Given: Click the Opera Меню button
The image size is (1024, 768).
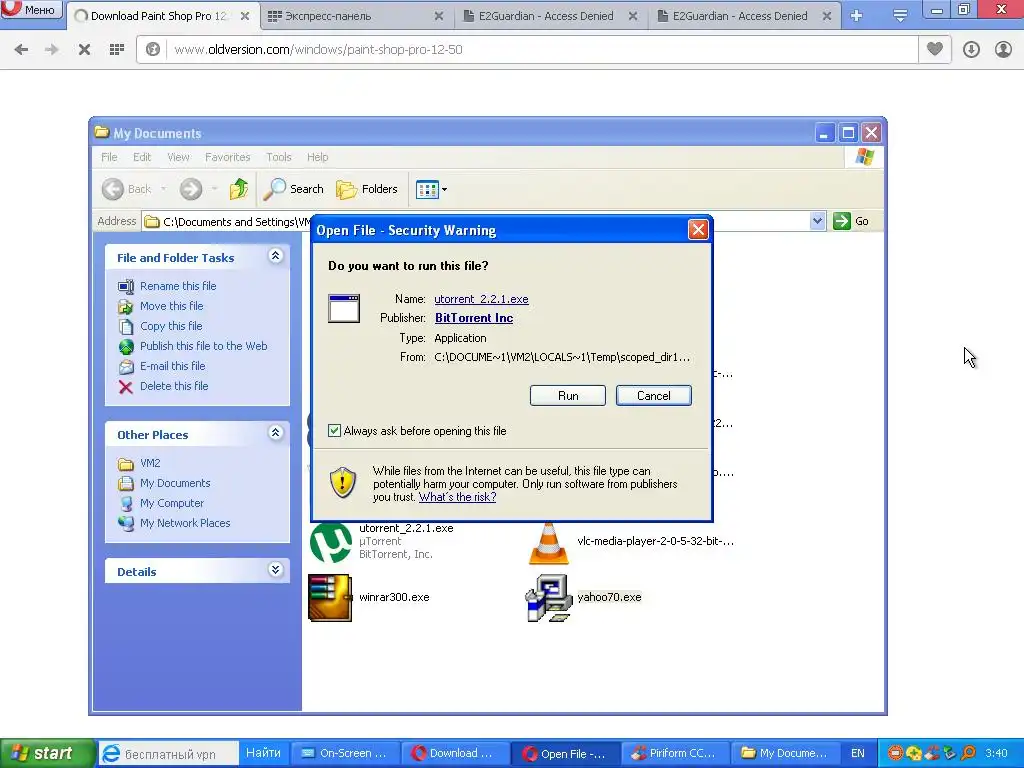Looking at the screenshot, I should click(32, 10).
